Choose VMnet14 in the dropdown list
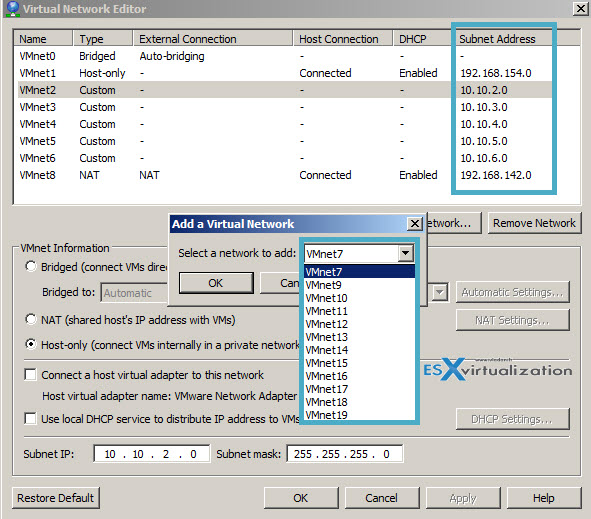 (x=360, y=350)
